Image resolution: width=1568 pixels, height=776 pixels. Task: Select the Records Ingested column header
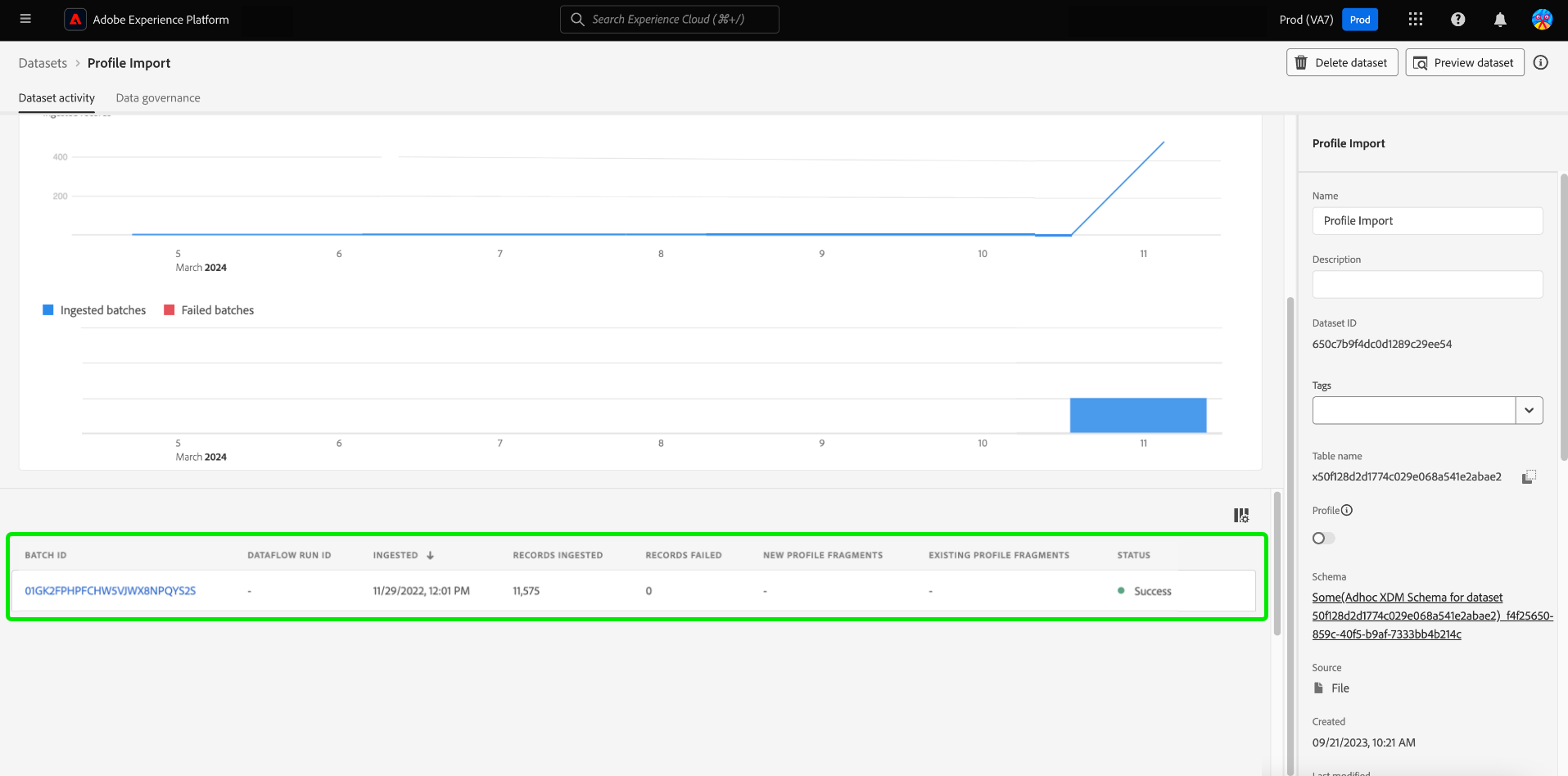(x=558, y=555)
